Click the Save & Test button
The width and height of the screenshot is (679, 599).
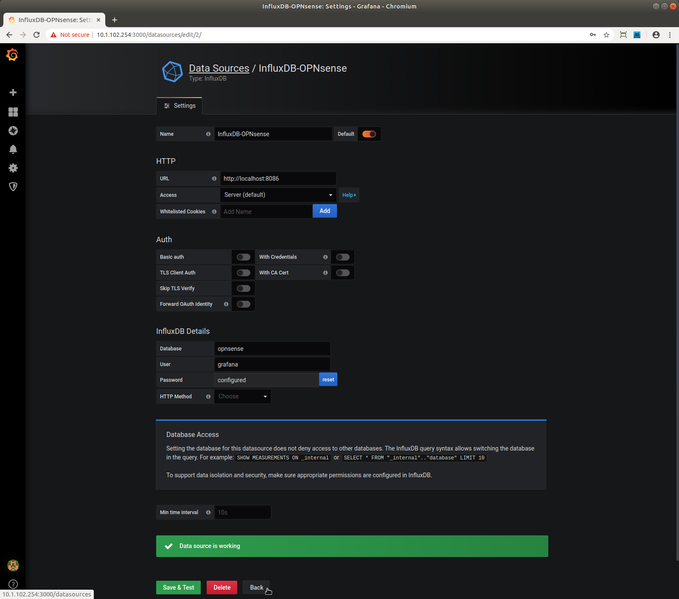tap(178, 587)
